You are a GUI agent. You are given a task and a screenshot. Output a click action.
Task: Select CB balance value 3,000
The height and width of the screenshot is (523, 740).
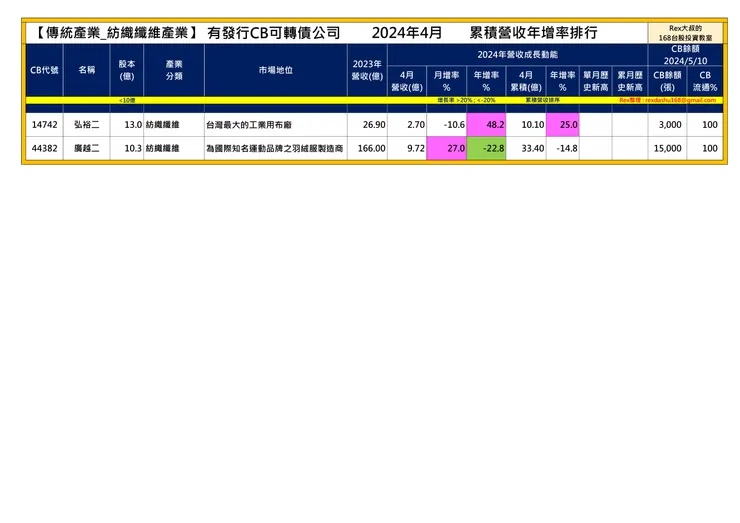pyautogui.click(x=670, y=125)
